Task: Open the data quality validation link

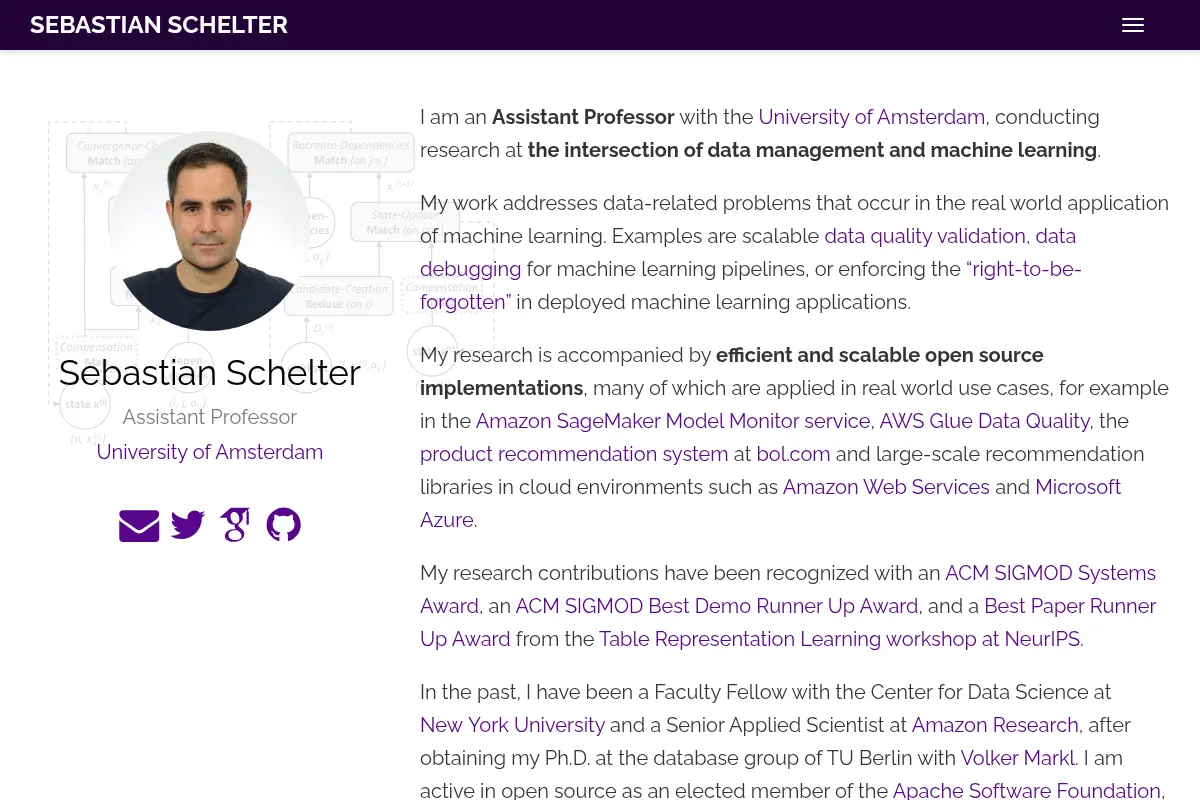Action: (925, 236)
